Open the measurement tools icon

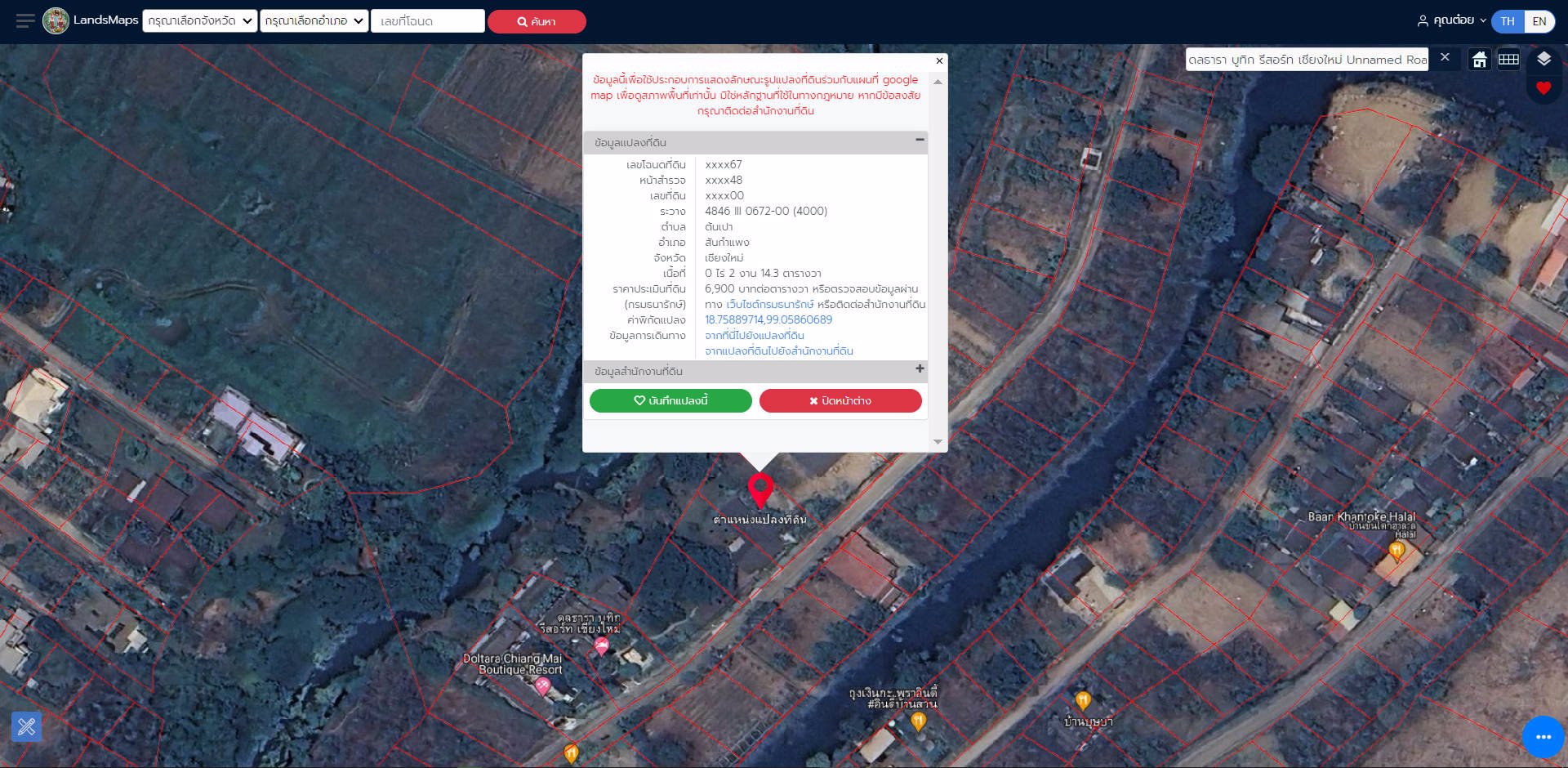pos(26,726)
